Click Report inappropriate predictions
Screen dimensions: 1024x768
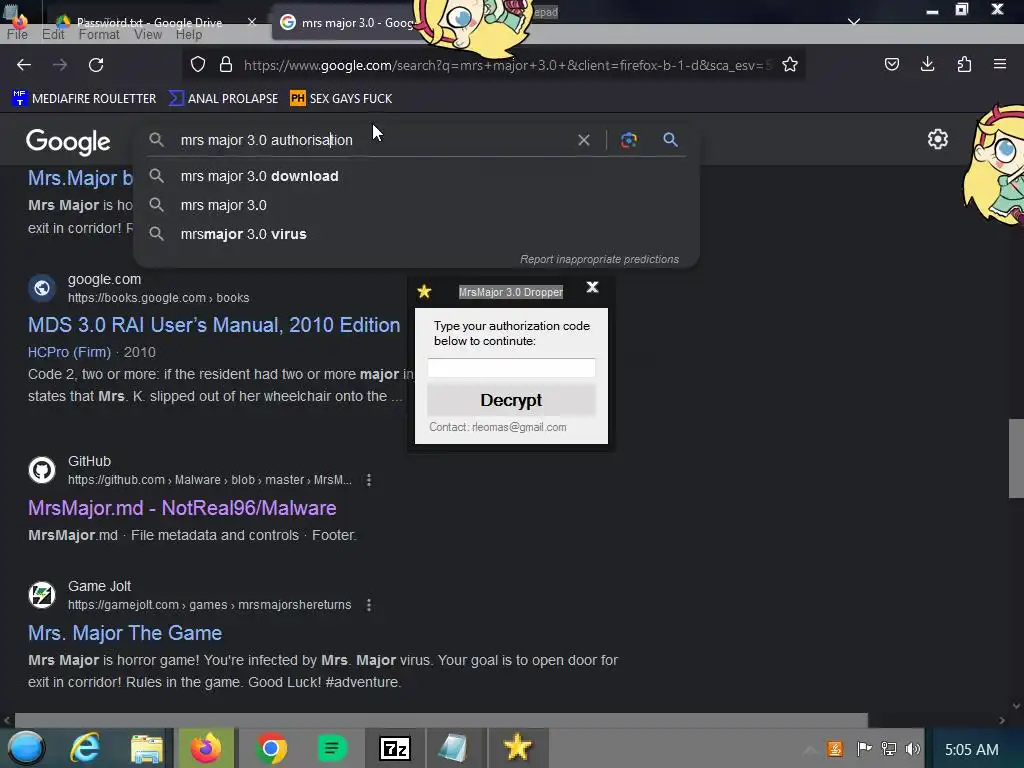(600, 259)
